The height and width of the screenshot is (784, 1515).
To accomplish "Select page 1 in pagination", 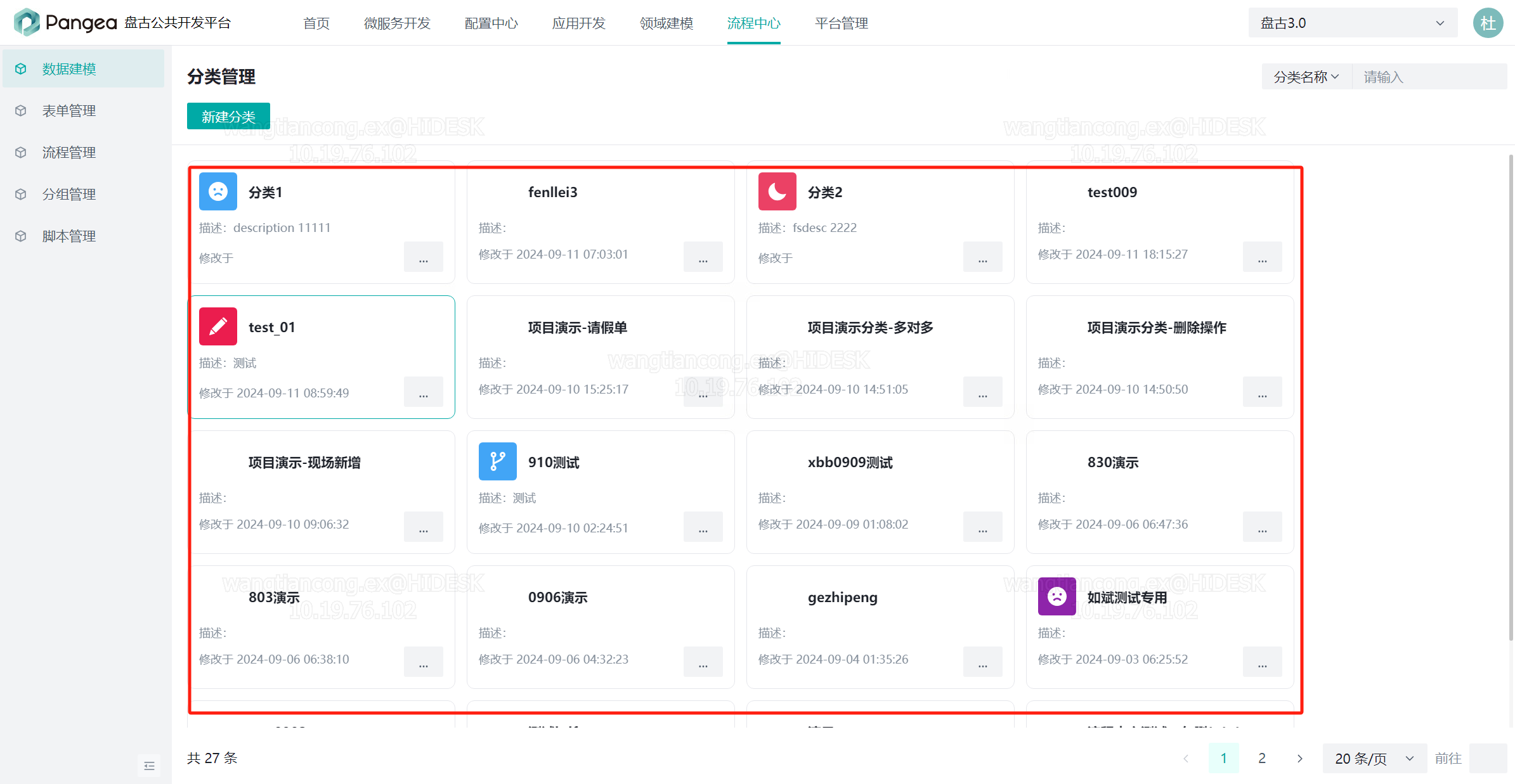I will pos(1224,758).
